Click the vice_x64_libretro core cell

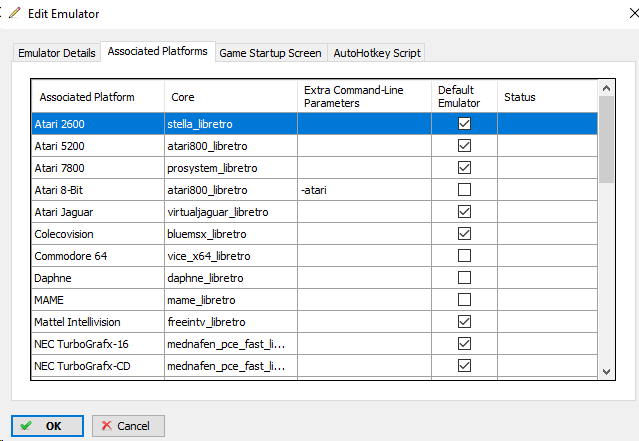(231, 256)
